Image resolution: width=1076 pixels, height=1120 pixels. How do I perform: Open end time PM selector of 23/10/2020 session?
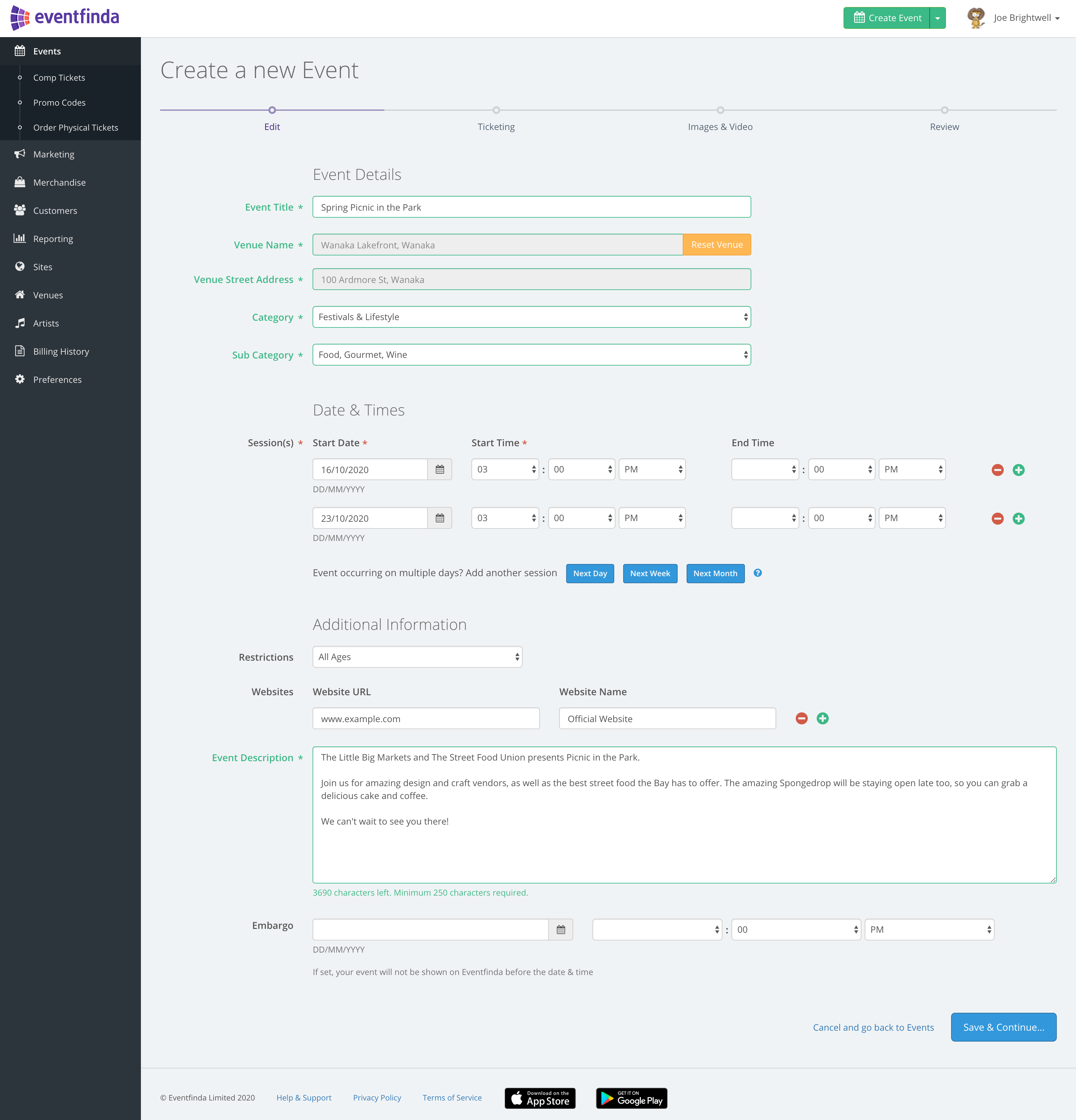coord(912,518)
